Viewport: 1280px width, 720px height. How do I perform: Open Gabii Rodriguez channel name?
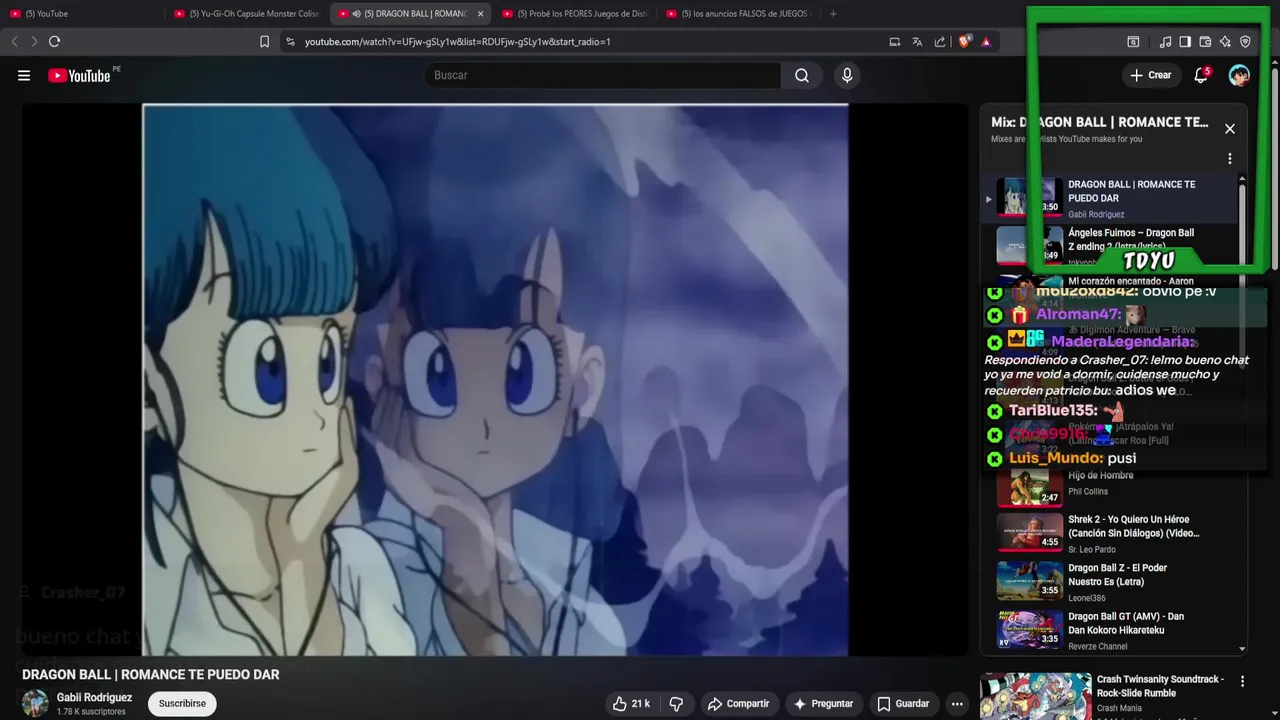point(94,698)
